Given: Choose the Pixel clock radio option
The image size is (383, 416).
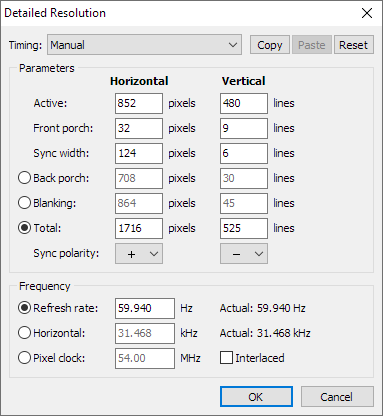Looking at the screenshot, I should pyautogui.click(x=24, y=358).
